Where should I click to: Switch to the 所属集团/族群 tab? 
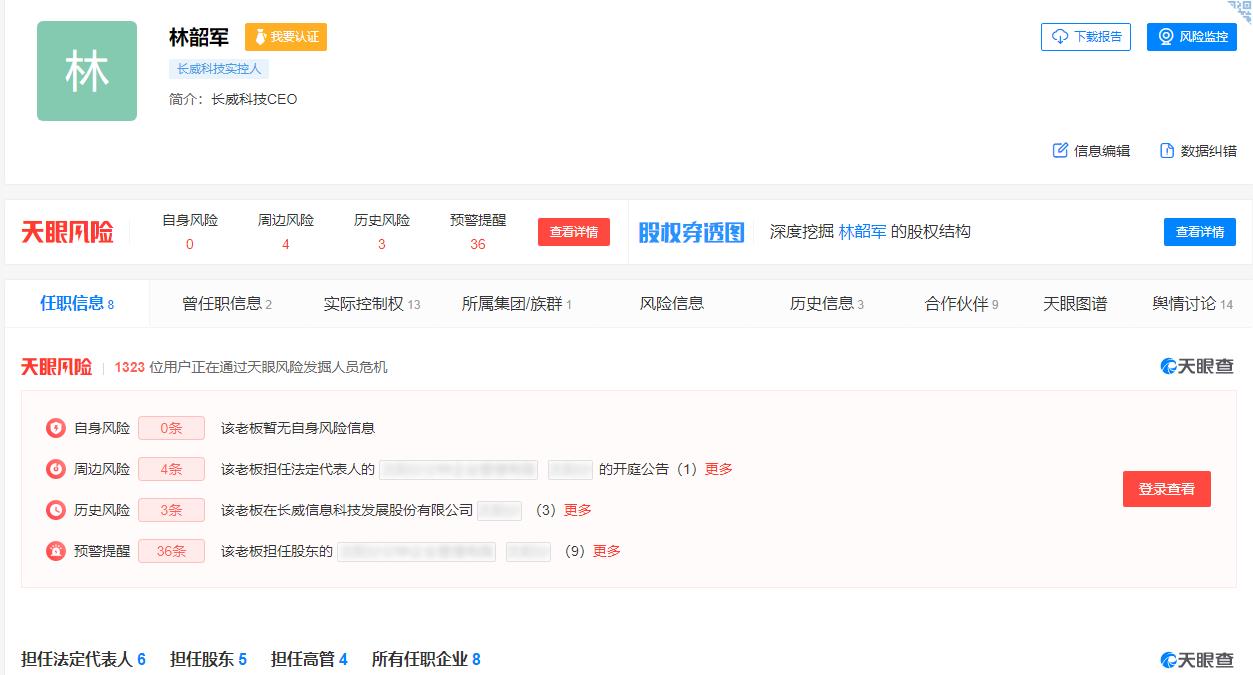[517, 304]
